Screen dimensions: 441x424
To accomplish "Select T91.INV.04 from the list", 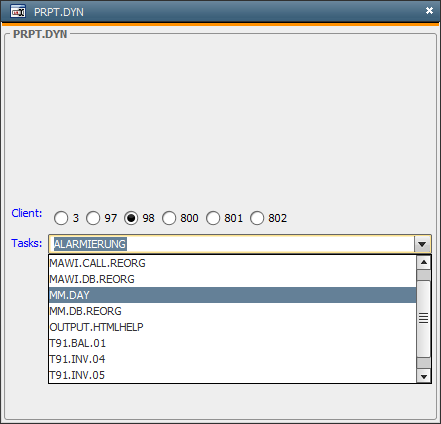I will (x=232, y=359).
